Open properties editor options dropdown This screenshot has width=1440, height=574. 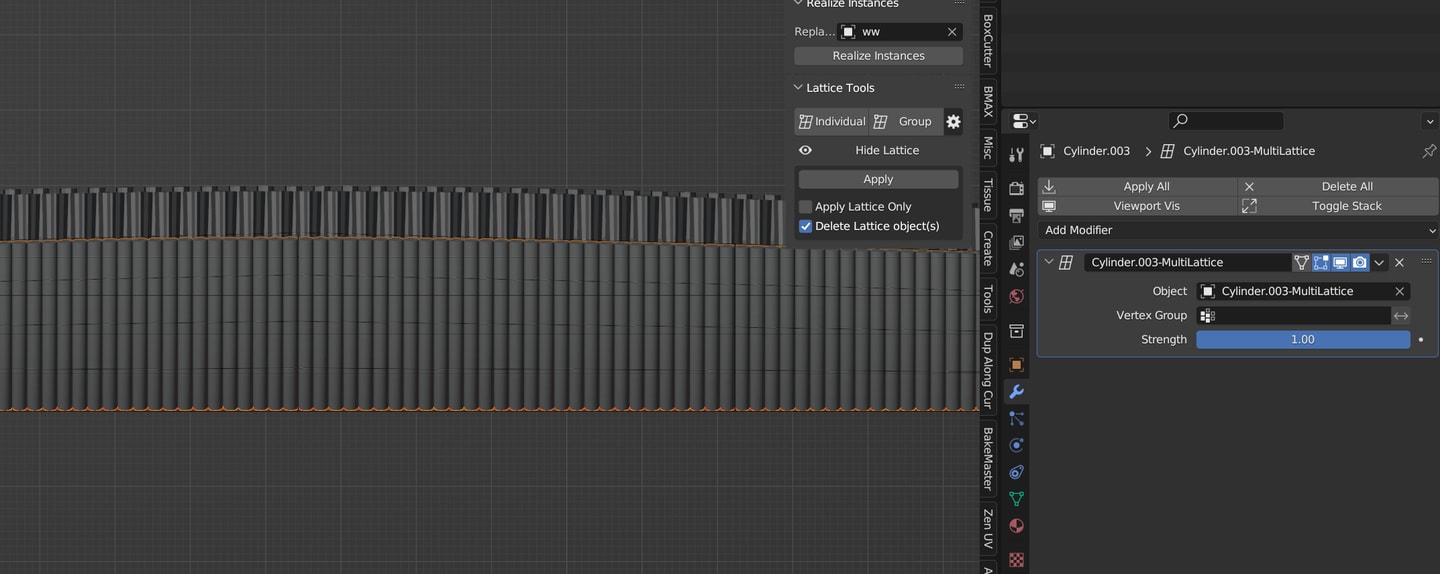1429,121
